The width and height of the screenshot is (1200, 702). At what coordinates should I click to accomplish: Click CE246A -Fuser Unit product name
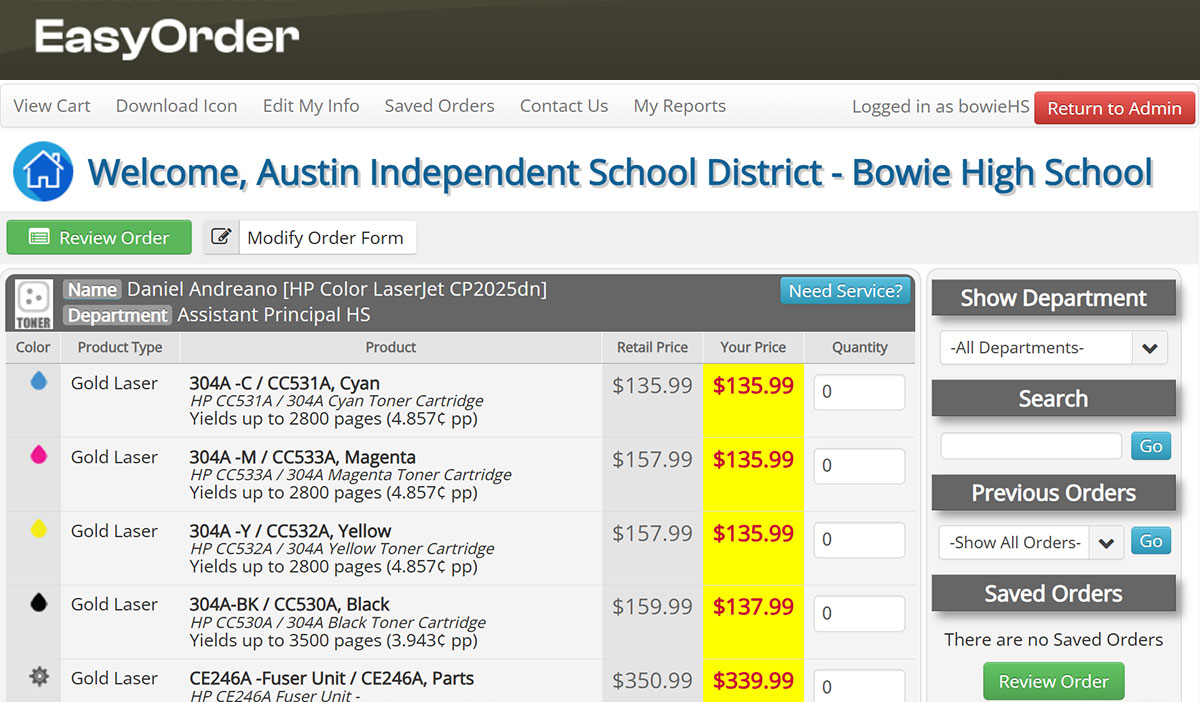click(332, 678)
